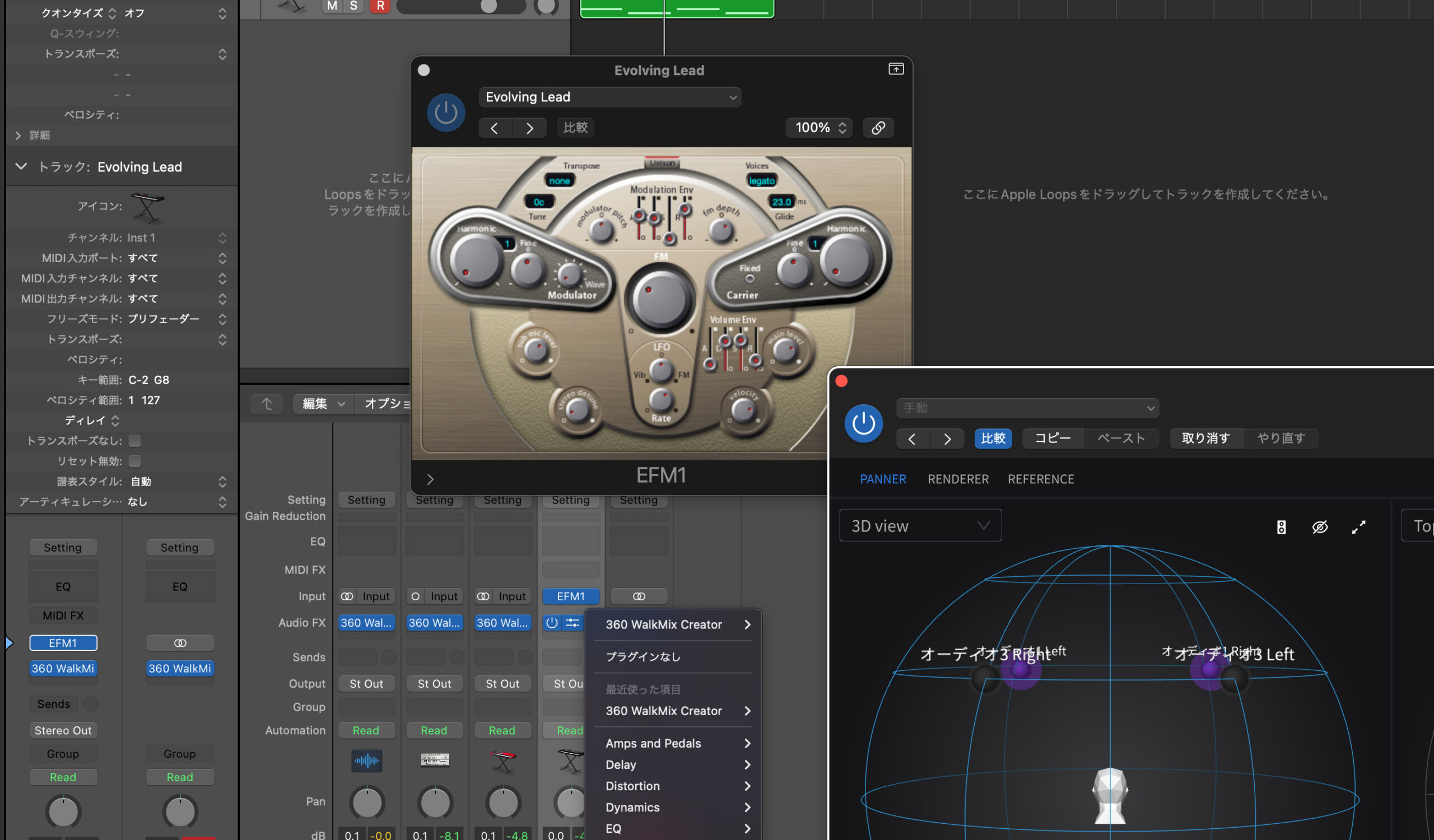Toggle the speaker layout icon in panner

click(x=1281, y=527)
